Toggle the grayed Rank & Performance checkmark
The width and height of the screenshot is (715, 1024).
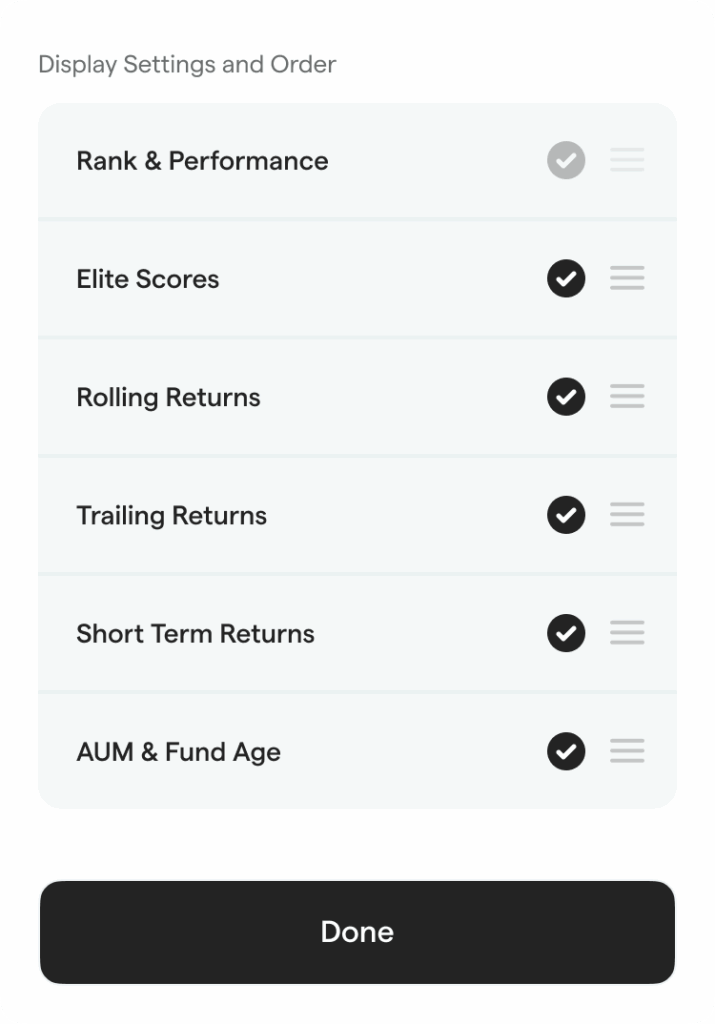coord(566,160)
